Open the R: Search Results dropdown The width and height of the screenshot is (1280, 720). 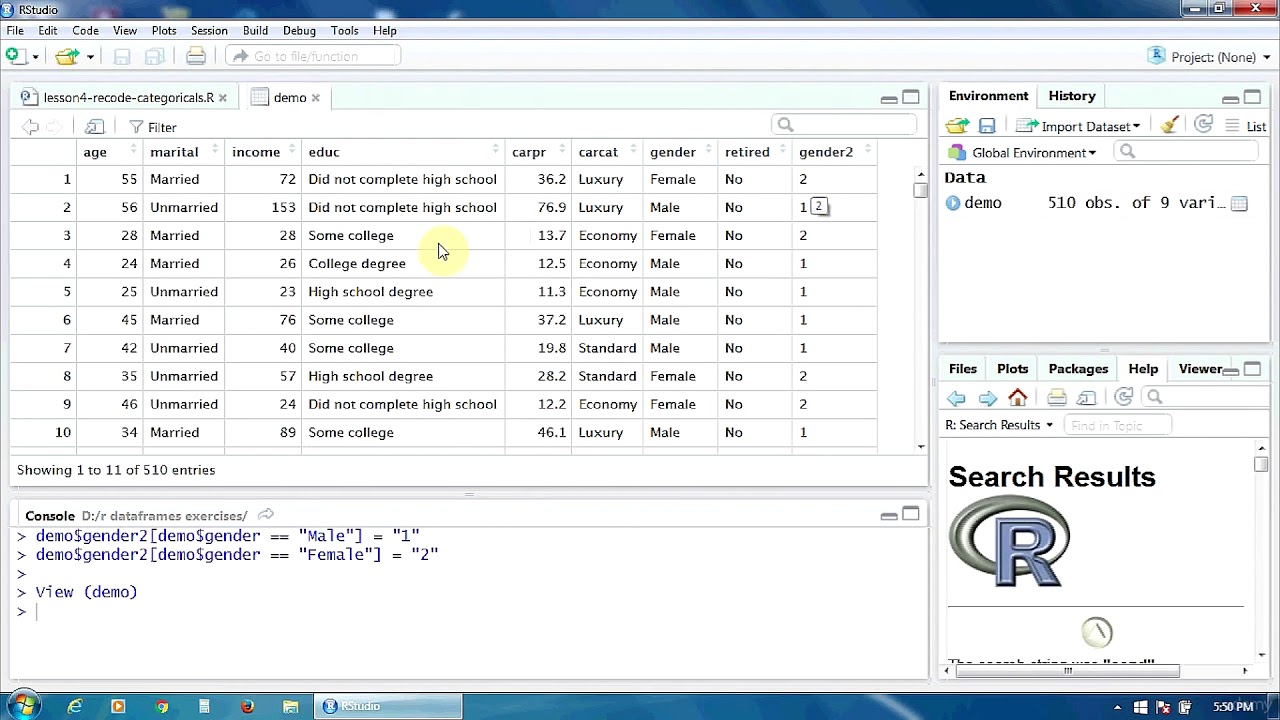999,425
